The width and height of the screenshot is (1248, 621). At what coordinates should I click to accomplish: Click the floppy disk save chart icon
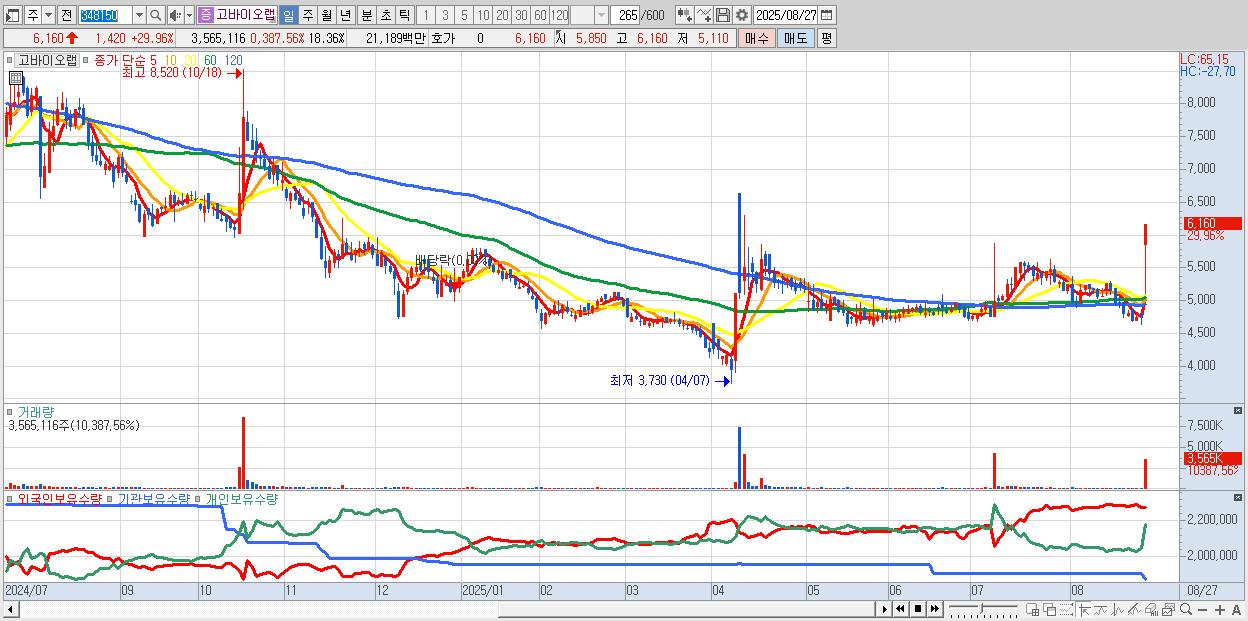(x=723, y=15)
